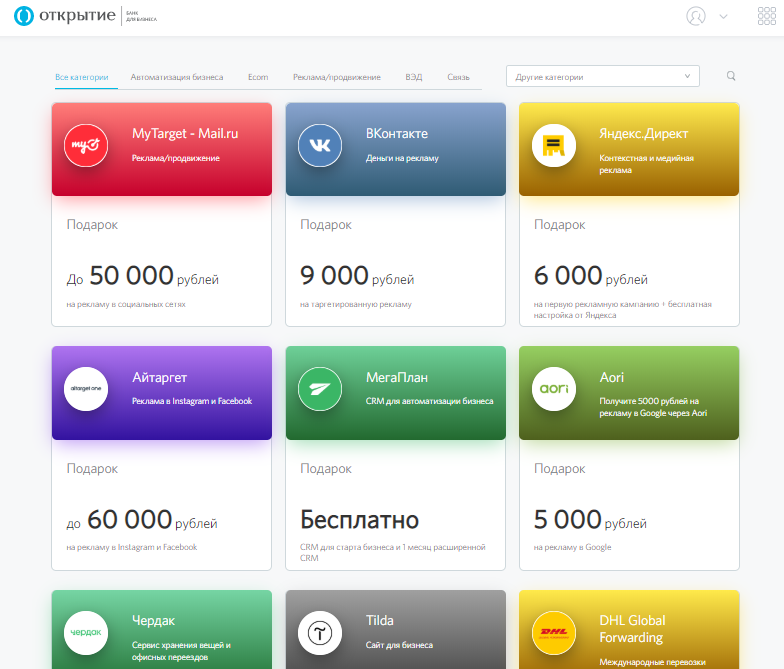The height and width of the screenshot is (669, 784).
Task: Click 'Деньги на рекламу' subtitle
Action: point(402,158)
